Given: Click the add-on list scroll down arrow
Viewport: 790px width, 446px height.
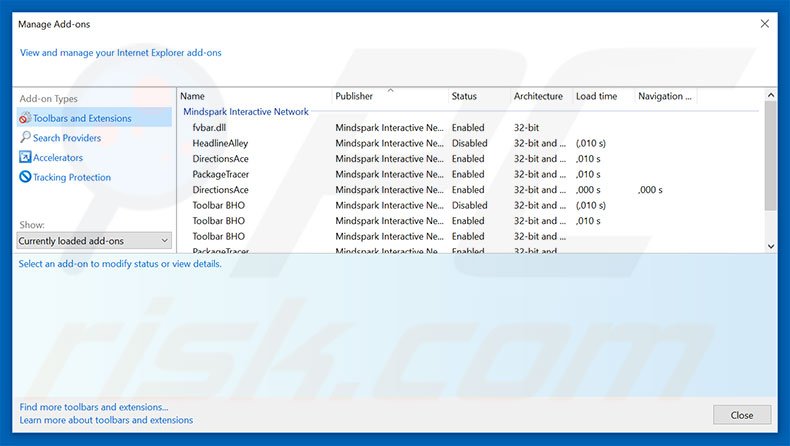Looking at the screenshot, I should (770, 246).
